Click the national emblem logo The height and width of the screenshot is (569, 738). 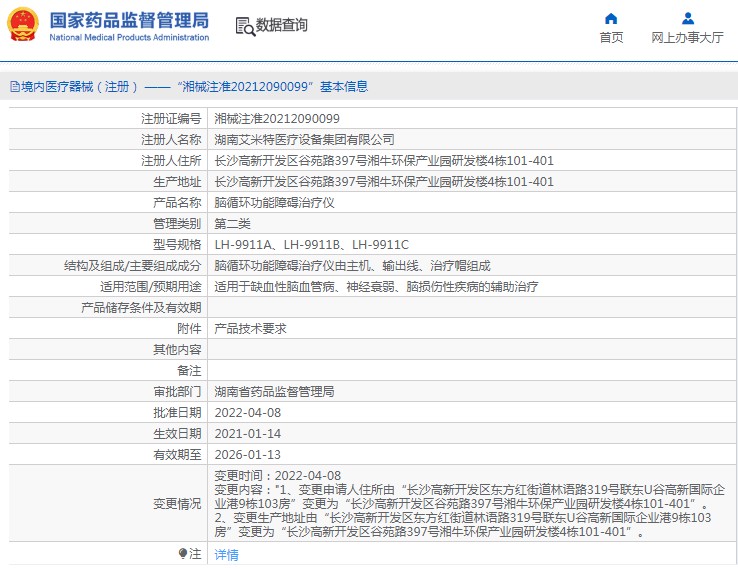coord(23,24)
